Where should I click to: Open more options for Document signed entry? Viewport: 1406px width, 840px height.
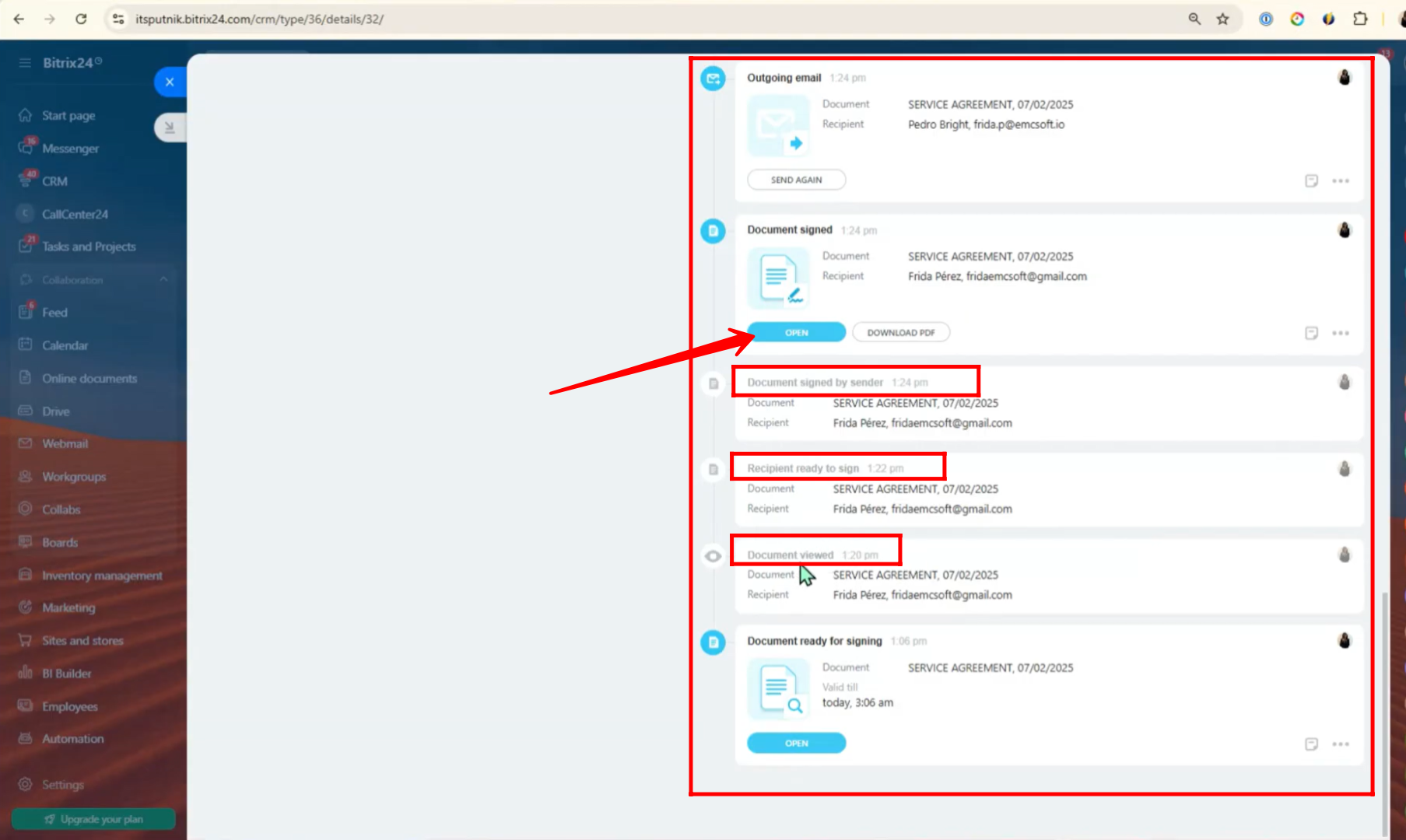1341,333
